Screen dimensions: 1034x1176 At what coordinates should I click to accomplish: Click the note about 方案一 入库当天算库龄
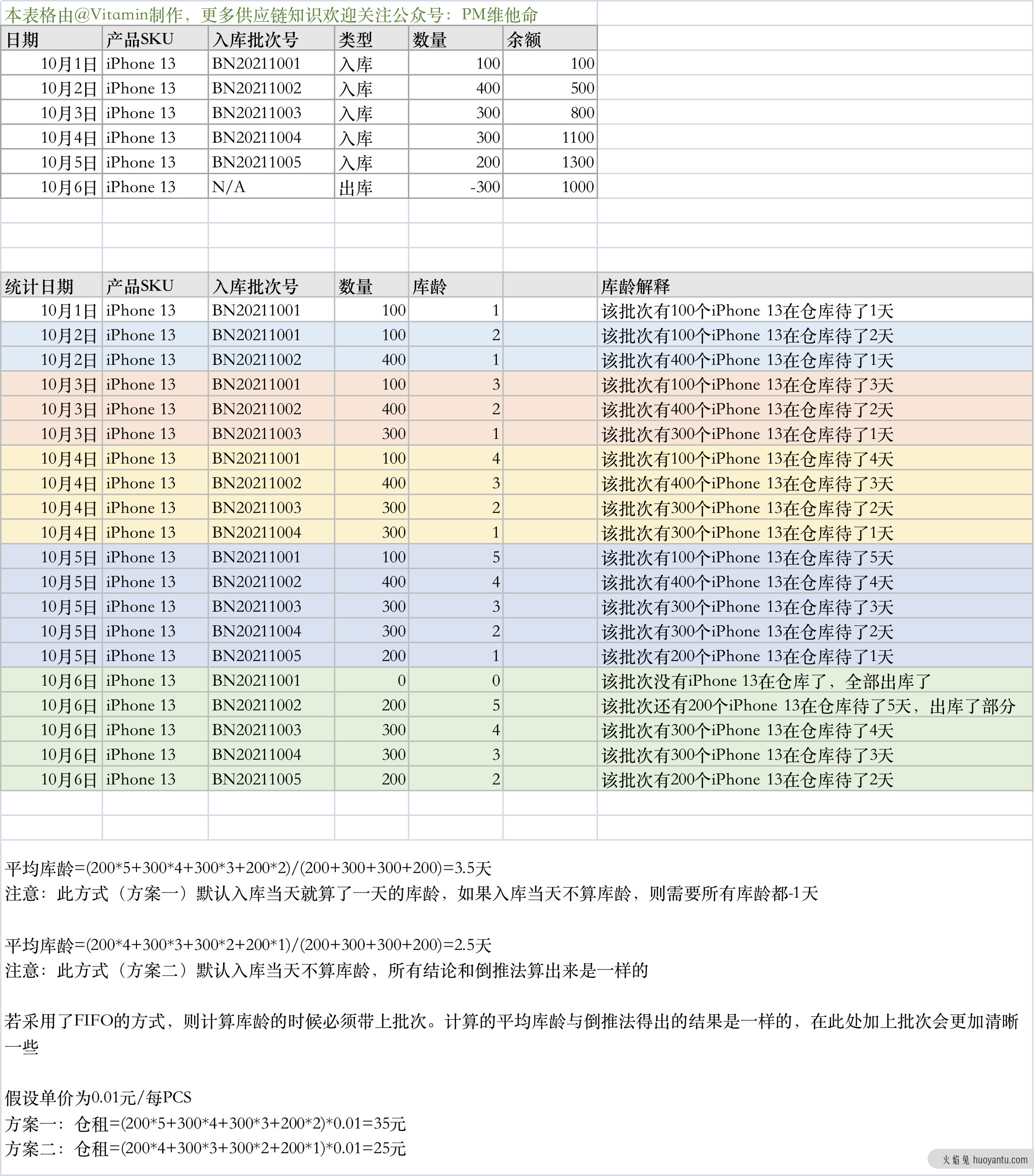[x=411, y=893]
